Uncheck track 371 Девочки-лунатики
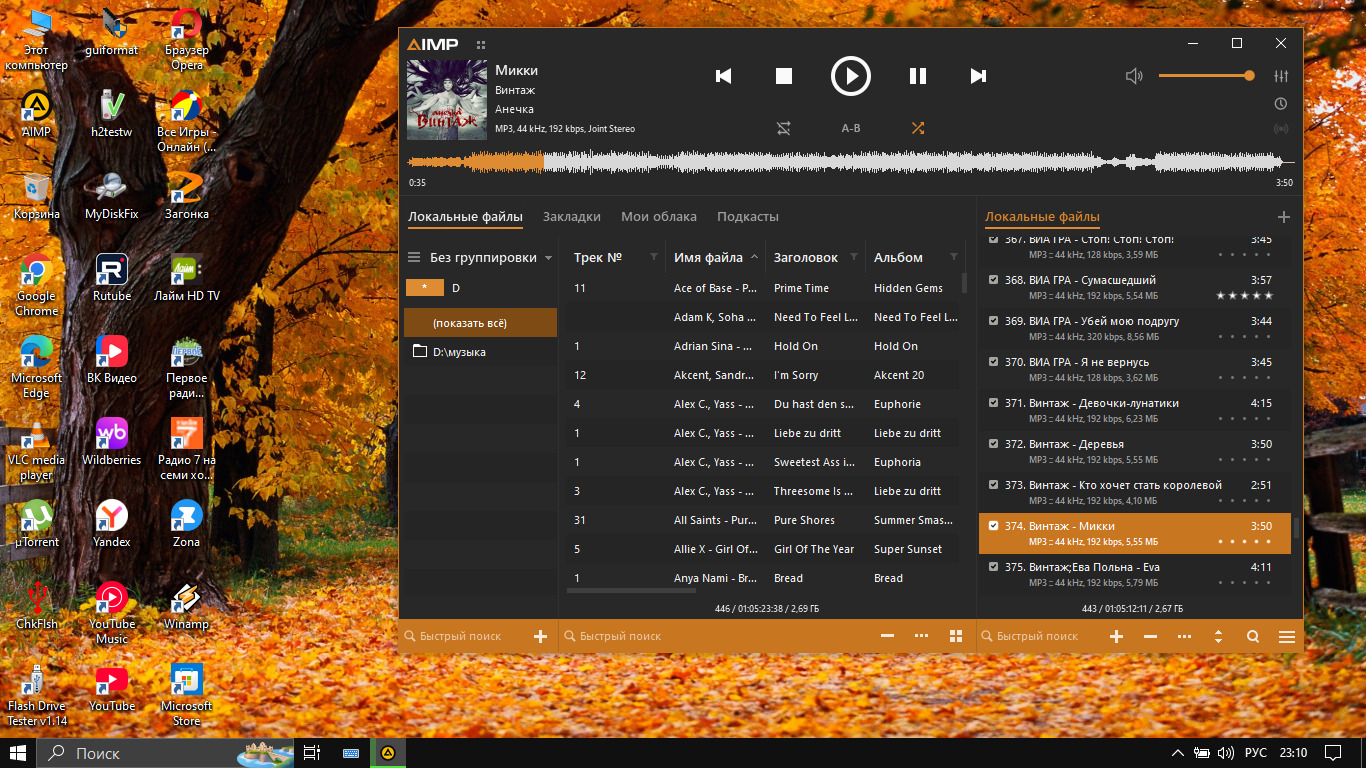1366x768 pixels. [x=993, y=403]
